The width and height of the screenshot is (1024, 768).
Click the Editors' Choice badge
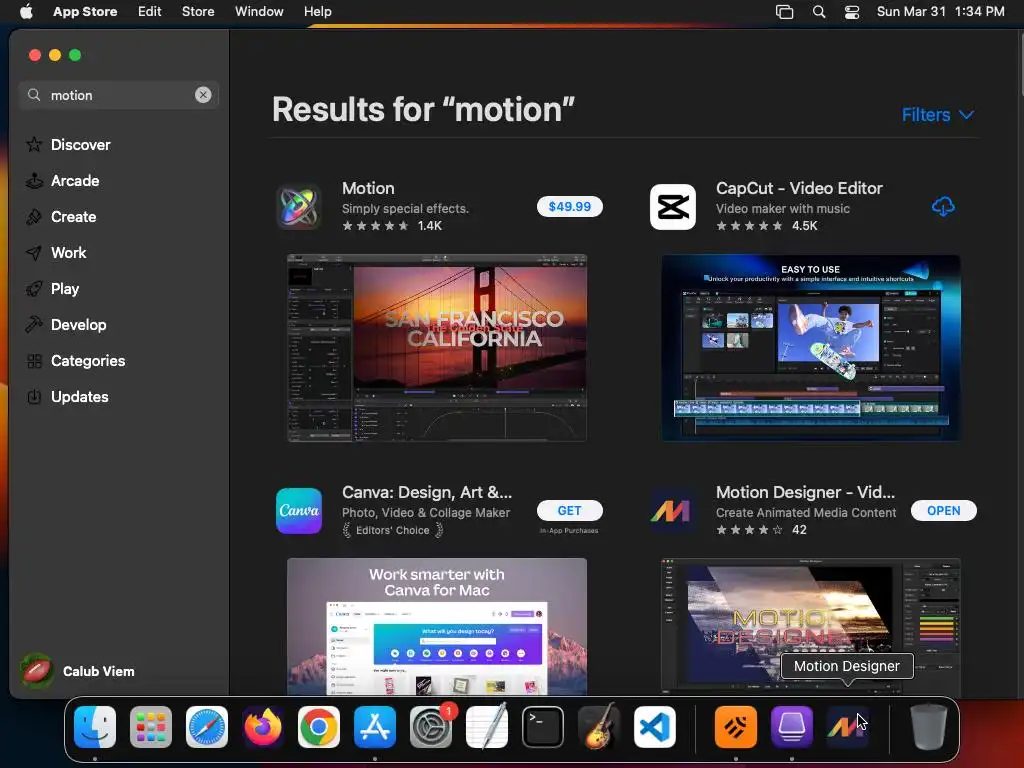pyautogui.click(x=393, y=530)
